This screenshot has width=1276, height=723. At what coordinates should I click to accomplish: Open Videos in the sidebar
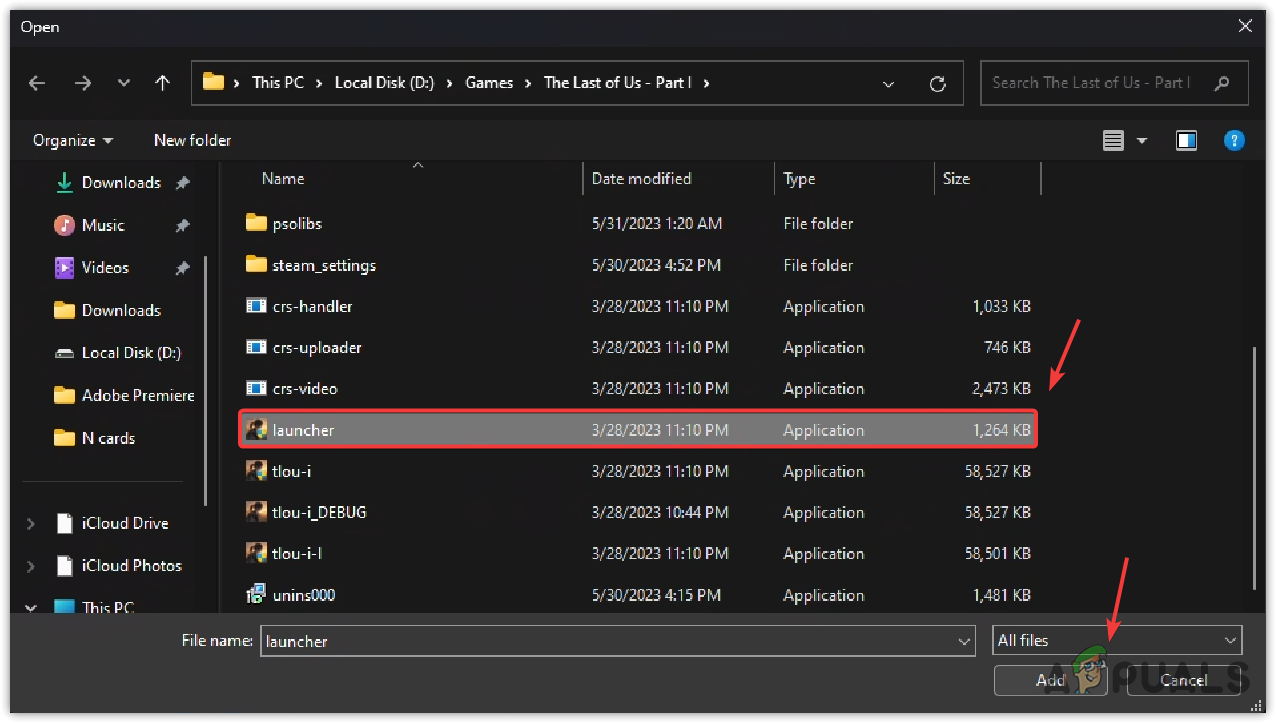pyautogui.click(x=105, y=268)
